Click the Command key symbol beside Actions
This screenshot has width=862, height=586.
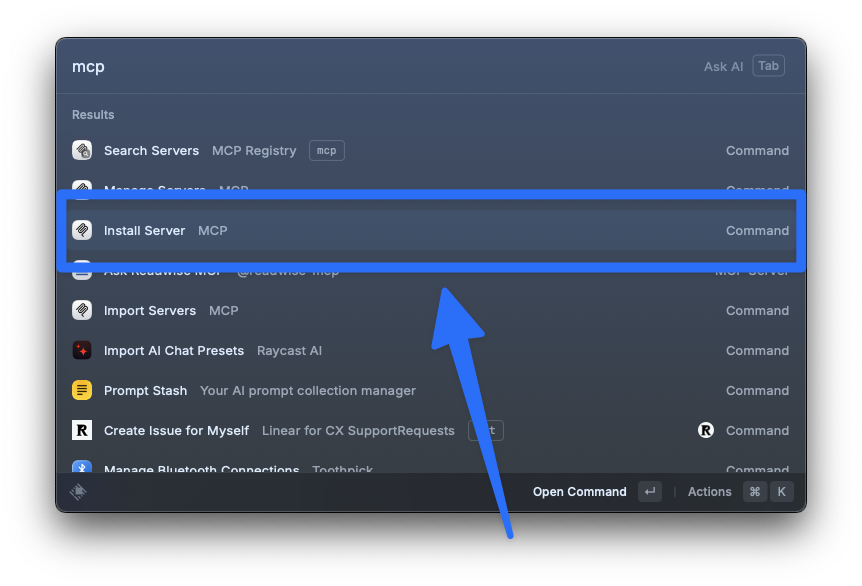tap(755, 491)
